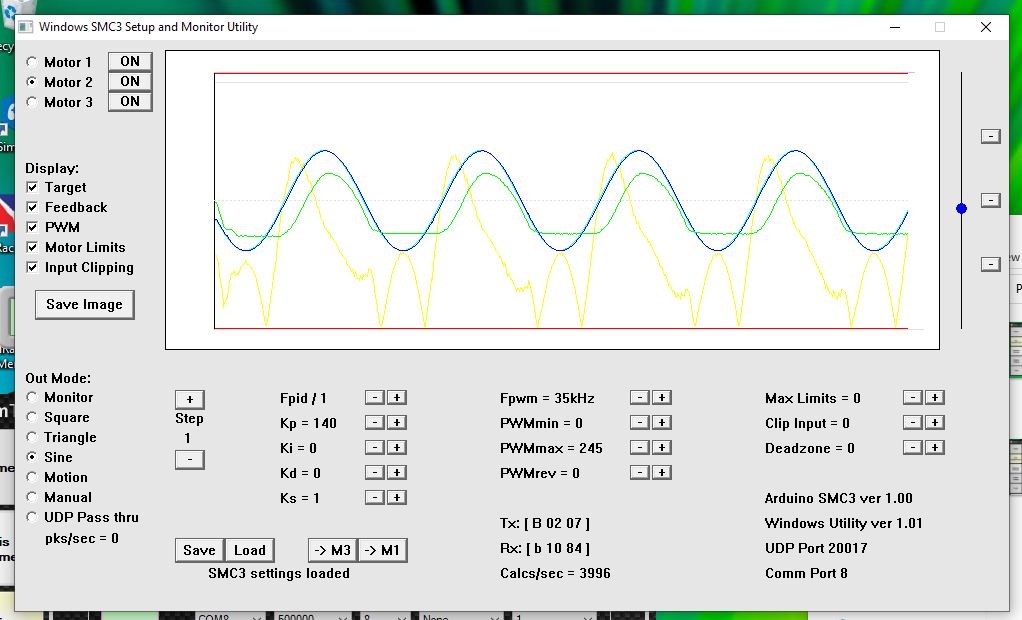The image size is (1022, 620).
Task: Select the Motor 1 radio button
Action: point(32,62)
